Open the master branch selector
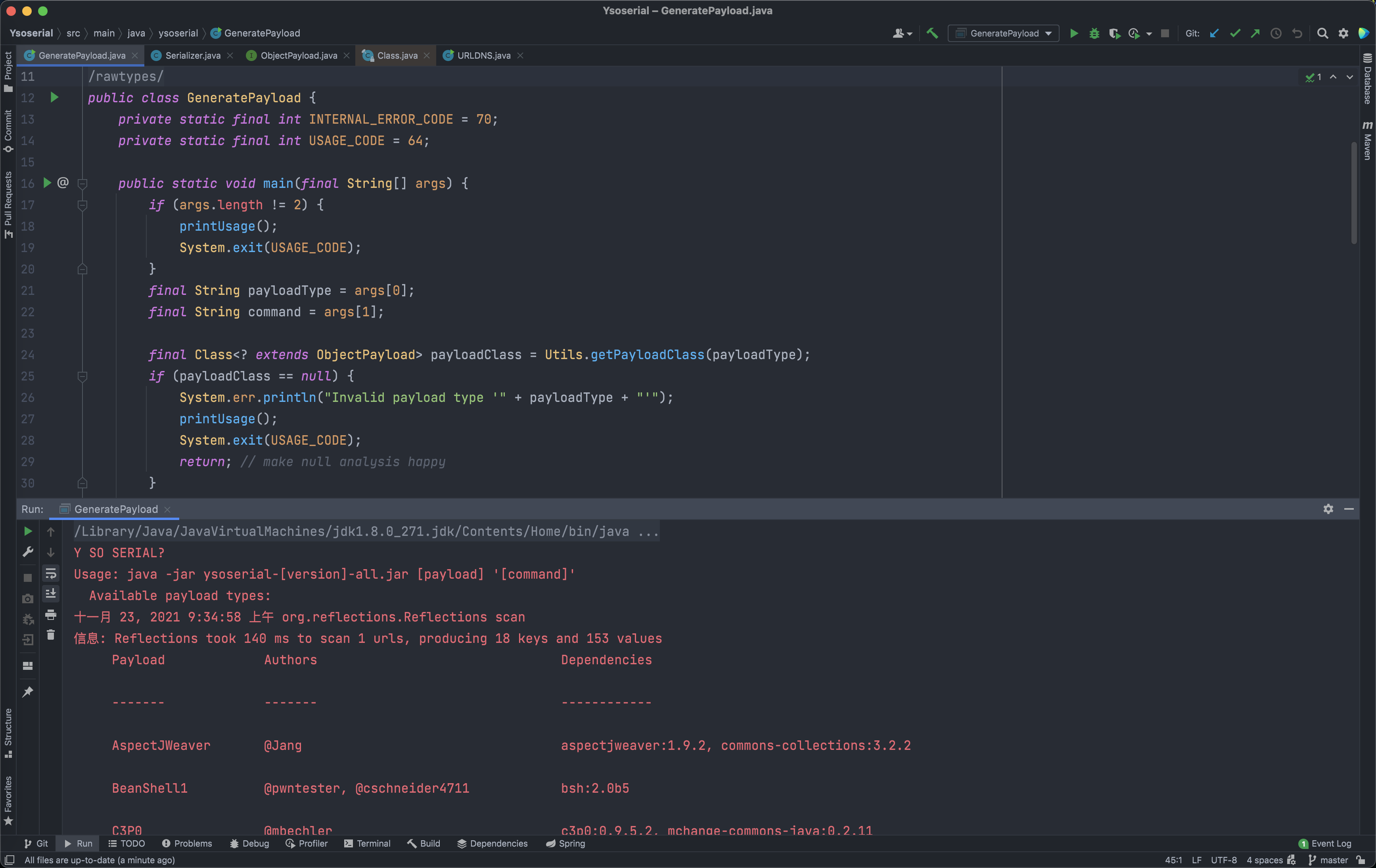The width and height of the screenshot is (1376, 868). point(1328,859)
